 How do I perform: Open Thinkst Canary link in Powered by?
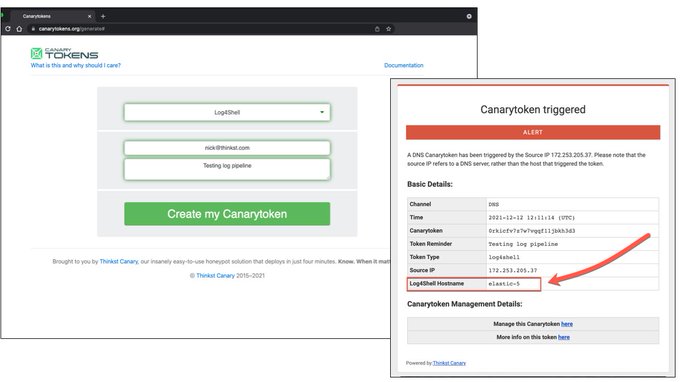pos(449,363)
